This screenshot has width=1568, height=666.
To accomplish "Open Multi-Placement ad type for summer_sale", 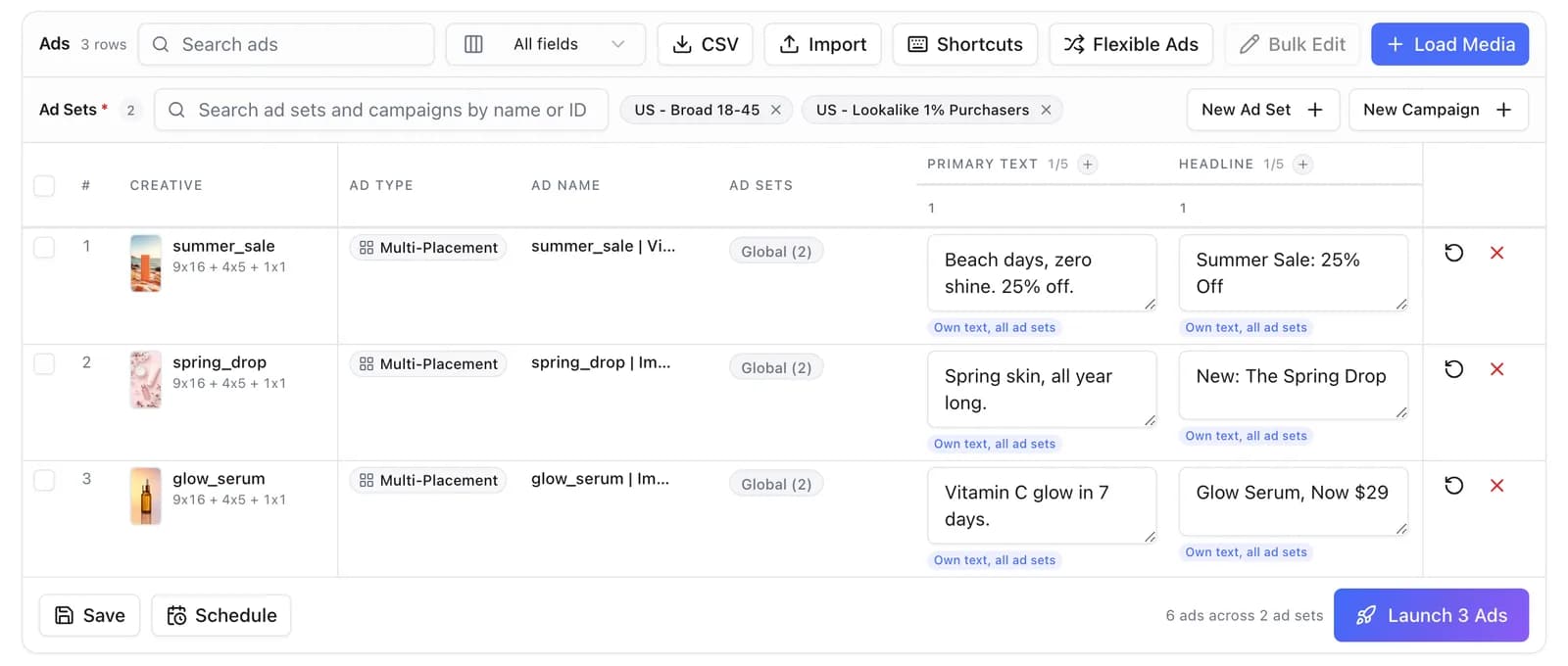I will coord(428,248).
